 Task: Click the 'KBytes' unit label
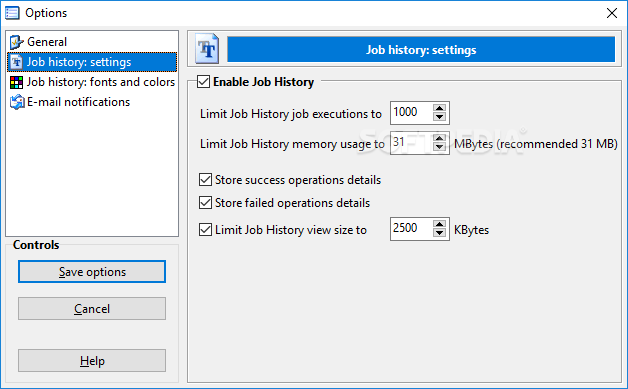click(471, 230)
